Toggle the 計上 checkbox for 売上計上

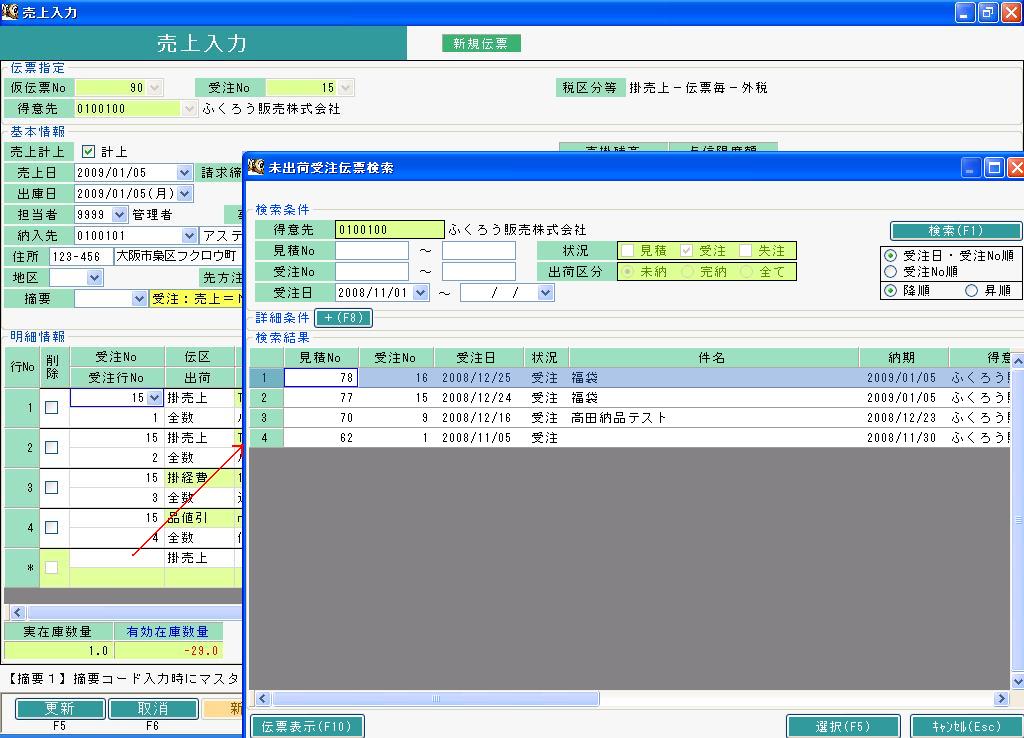pyautogui.click(x=88, y=152)
